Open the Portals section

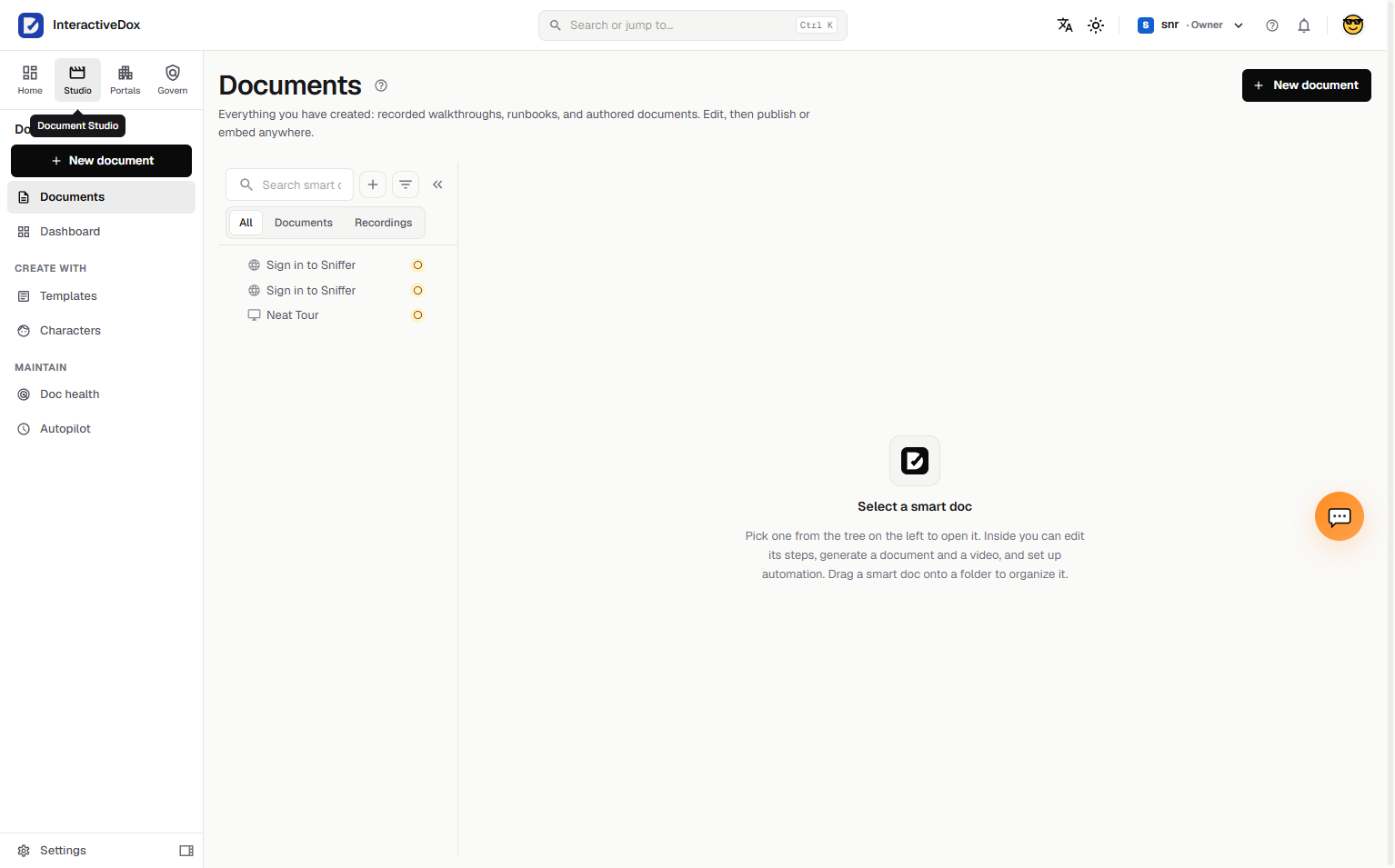click(125, 80)
